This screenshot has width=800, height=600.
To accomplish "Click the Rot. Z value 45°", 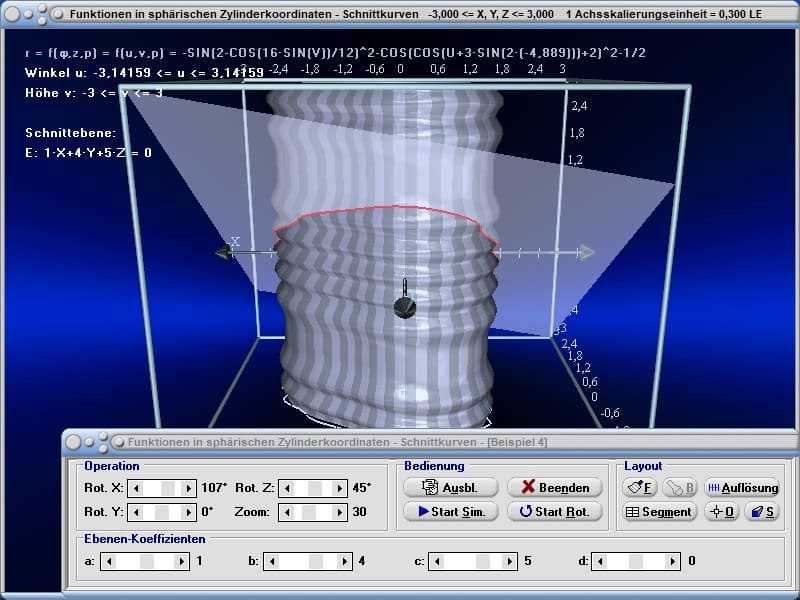I will [361, 488].
